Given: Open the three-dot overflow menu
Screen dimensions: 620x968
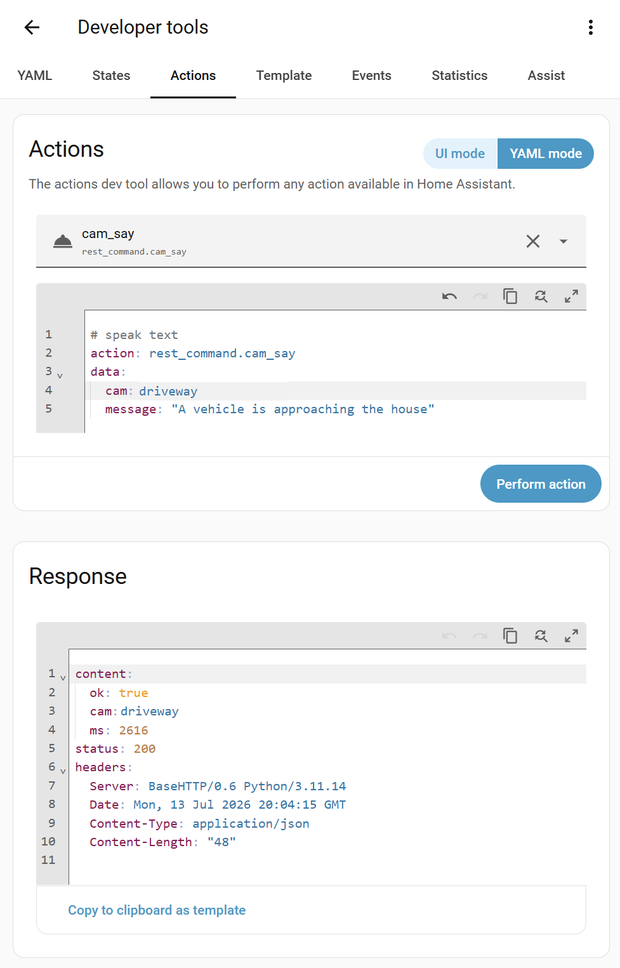Looking at the screenshot, I should 591,27.
